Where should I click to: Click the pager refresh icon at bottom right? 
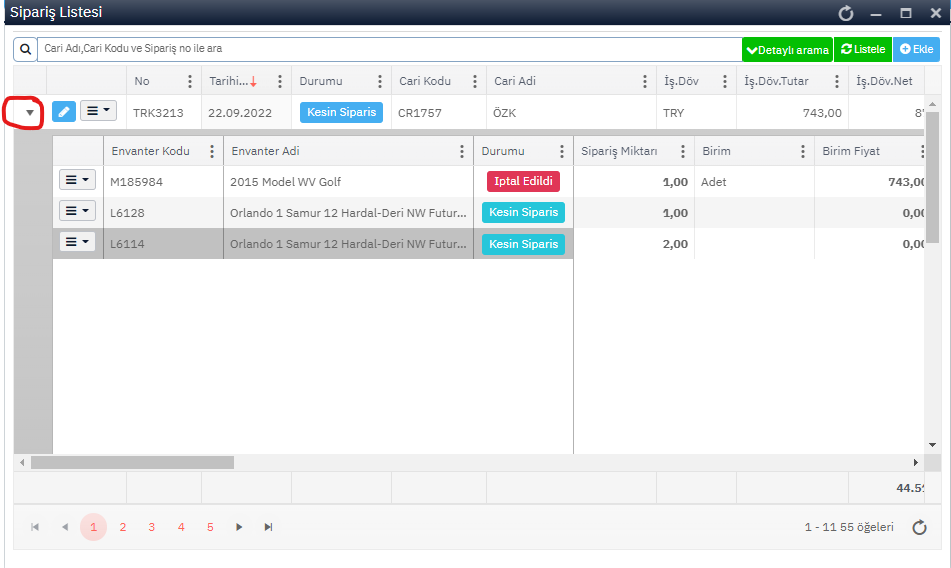(x=919, y=527)
